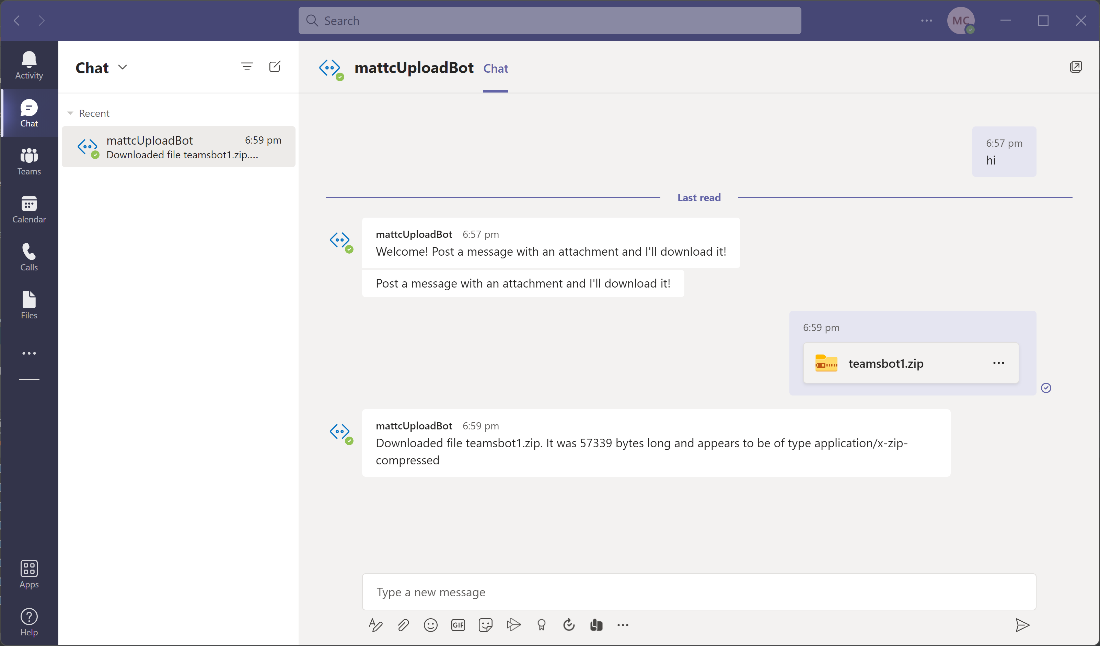Open the Praise badge option
This screenshot has width=1100, height=646.
coord(541,625)
